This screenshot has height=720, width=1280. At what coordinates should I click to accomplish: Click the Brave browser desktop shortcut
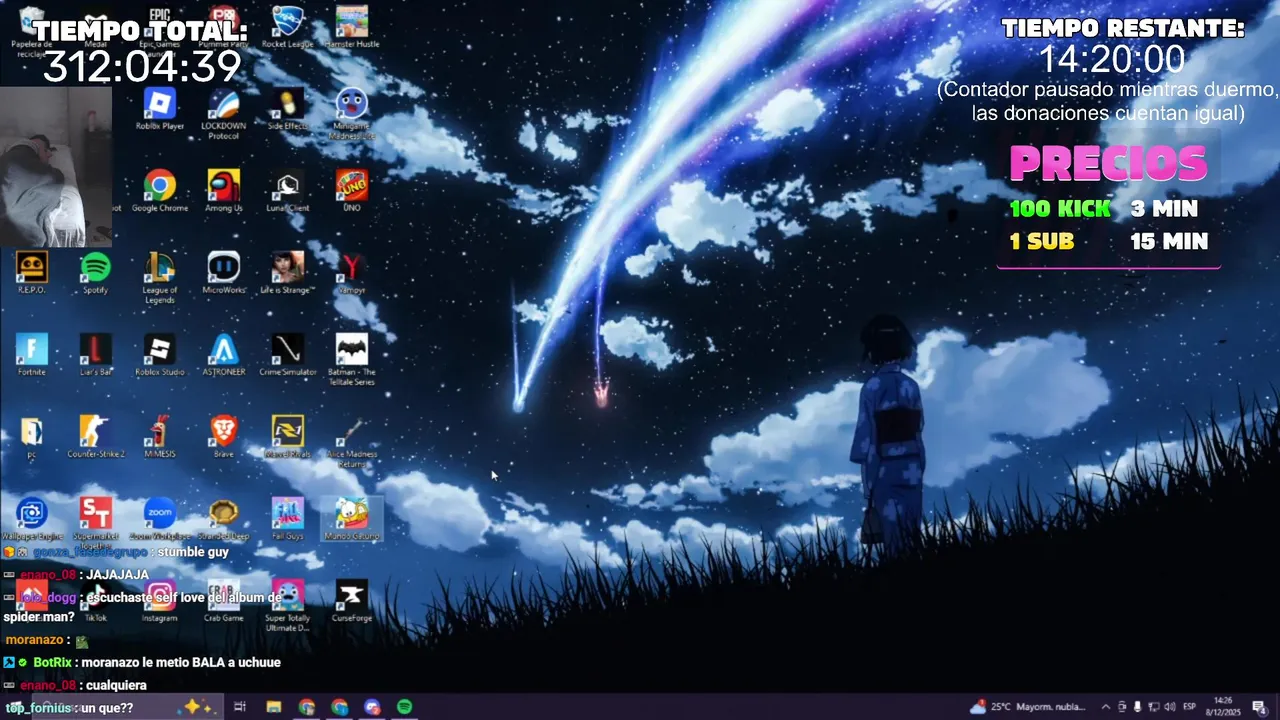coord(223,437)
